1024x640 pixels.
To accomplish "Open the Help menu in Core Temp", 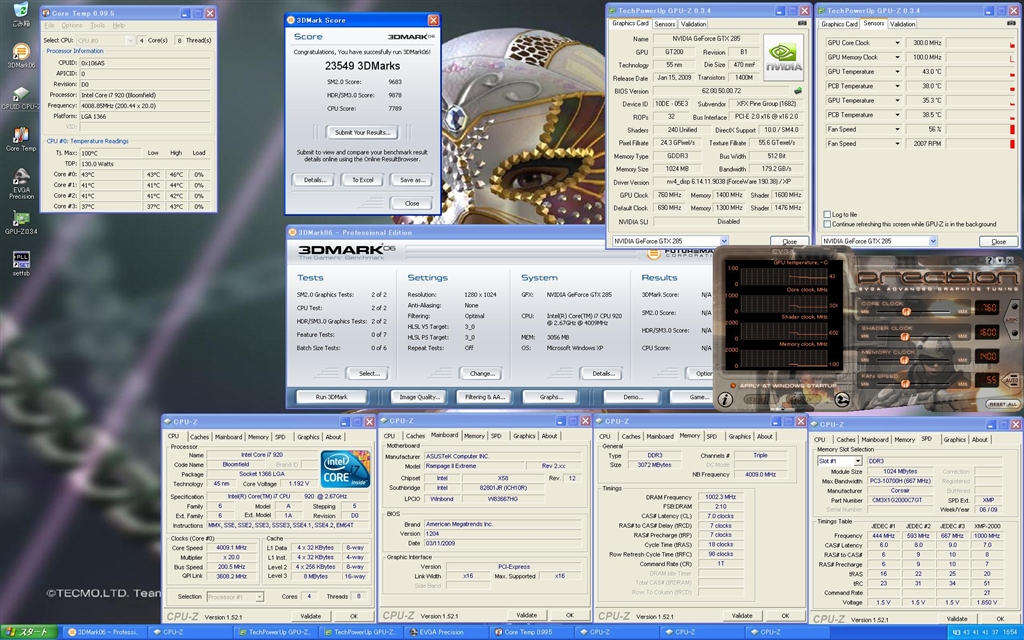I will [x=118, y=25].
